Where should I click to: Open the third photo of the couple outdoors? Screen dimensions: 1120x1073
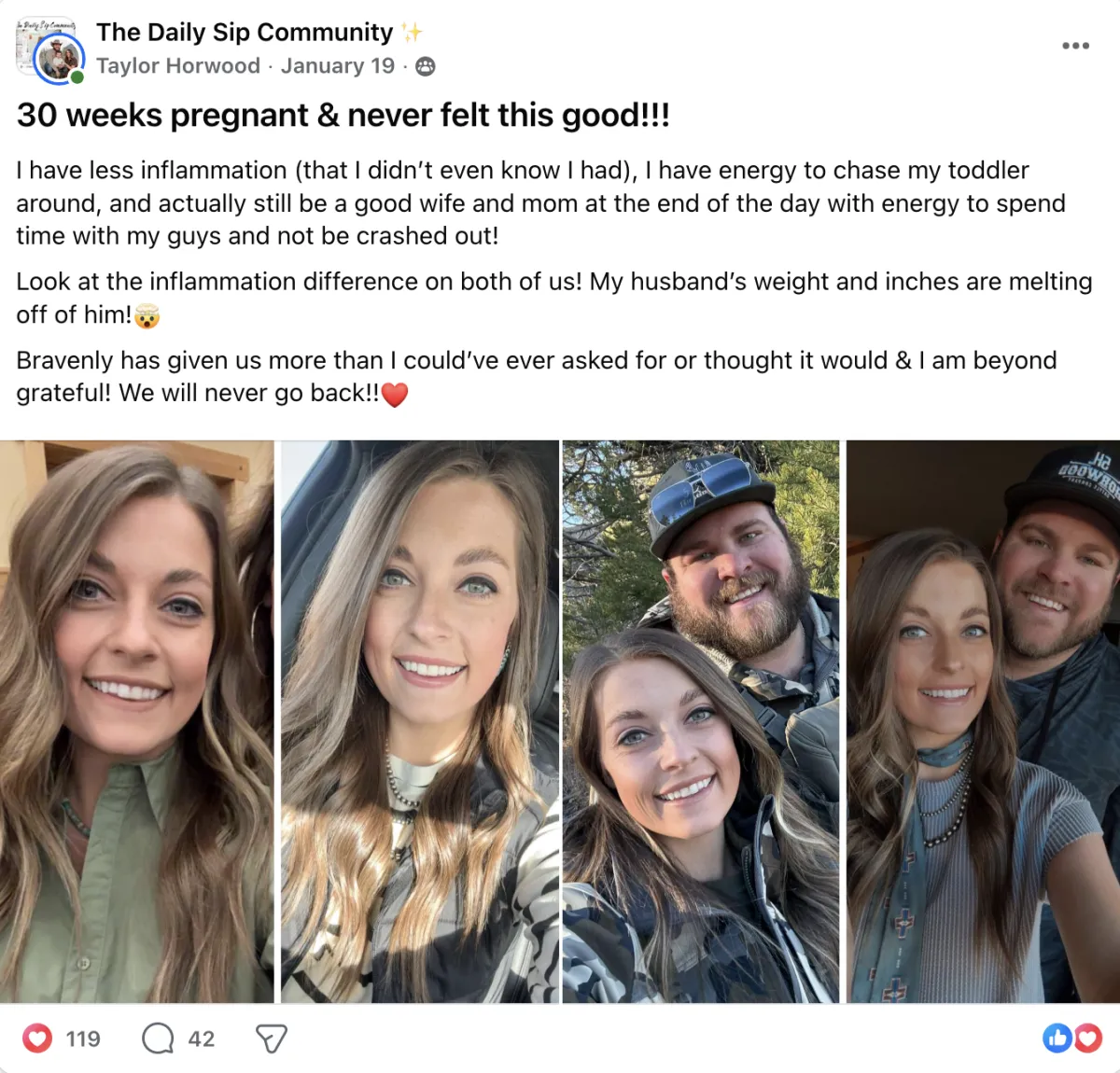tap(701, 721)
